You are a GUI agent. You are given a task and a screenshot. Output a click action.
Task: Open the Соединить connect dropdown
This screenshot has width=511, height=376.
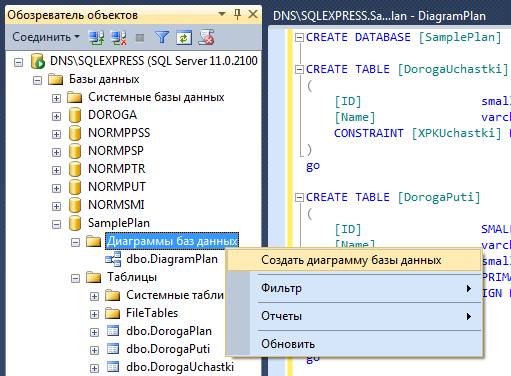point(46,37)
